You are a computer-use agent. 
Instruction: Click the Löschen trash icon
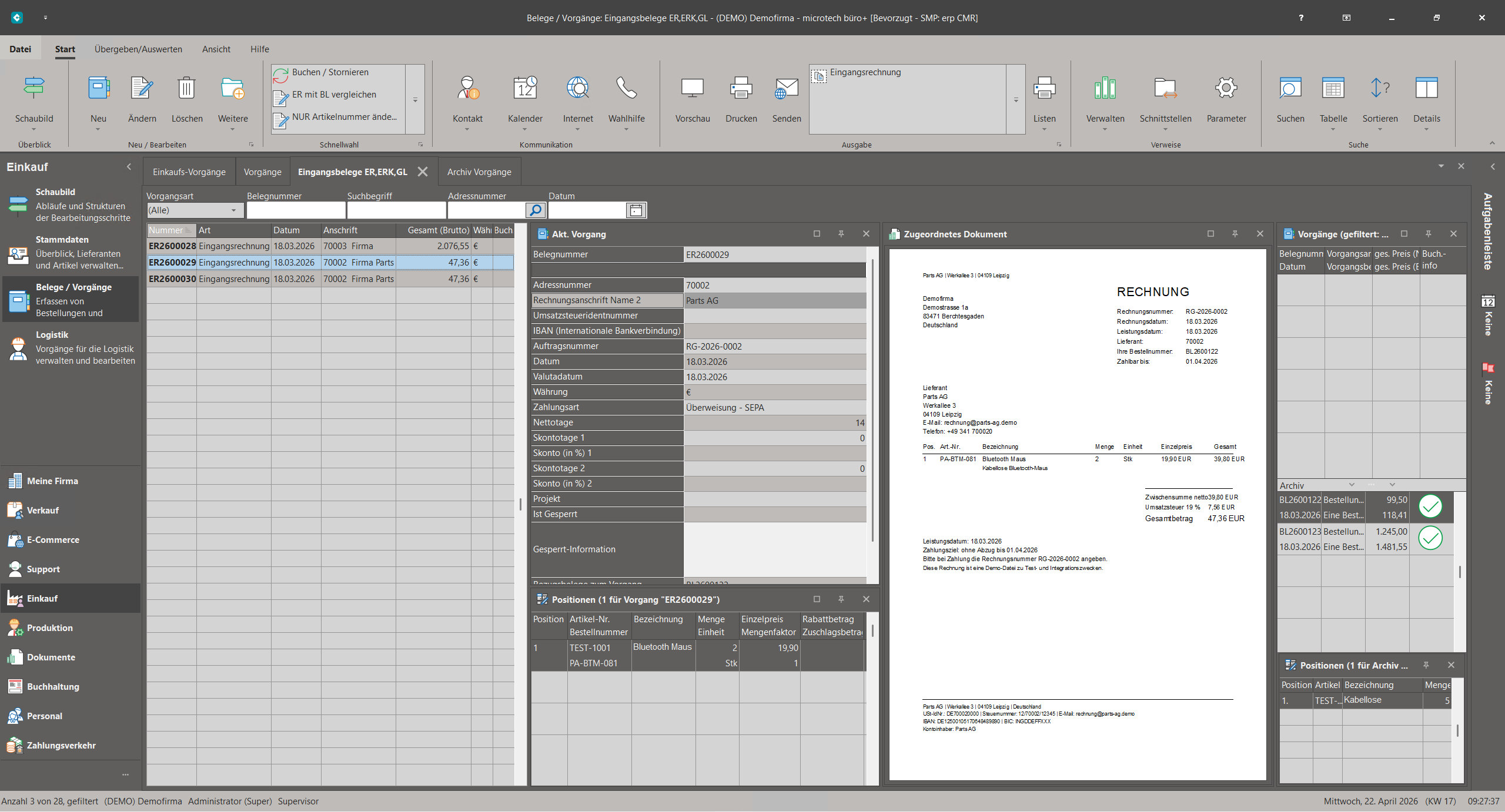coord(186,88)
